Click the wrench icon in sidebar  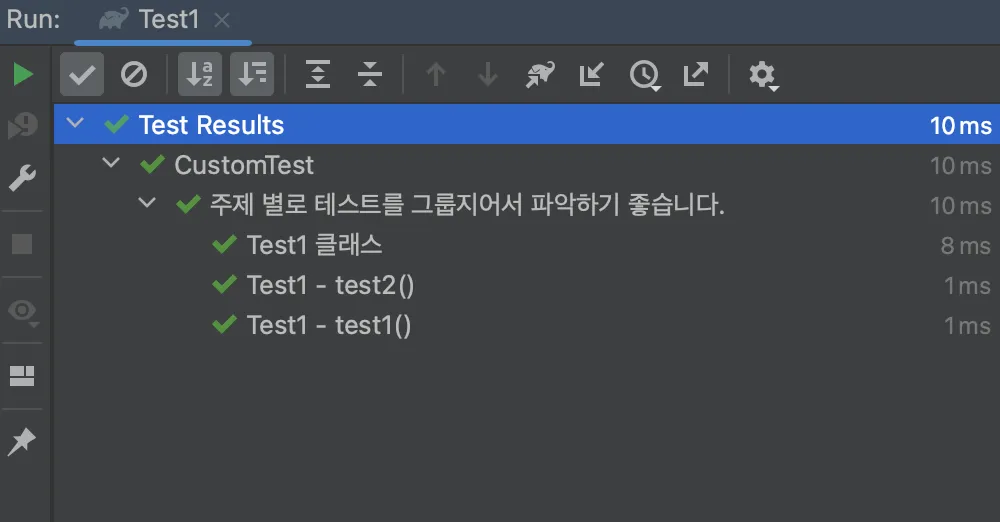point(22,178)
